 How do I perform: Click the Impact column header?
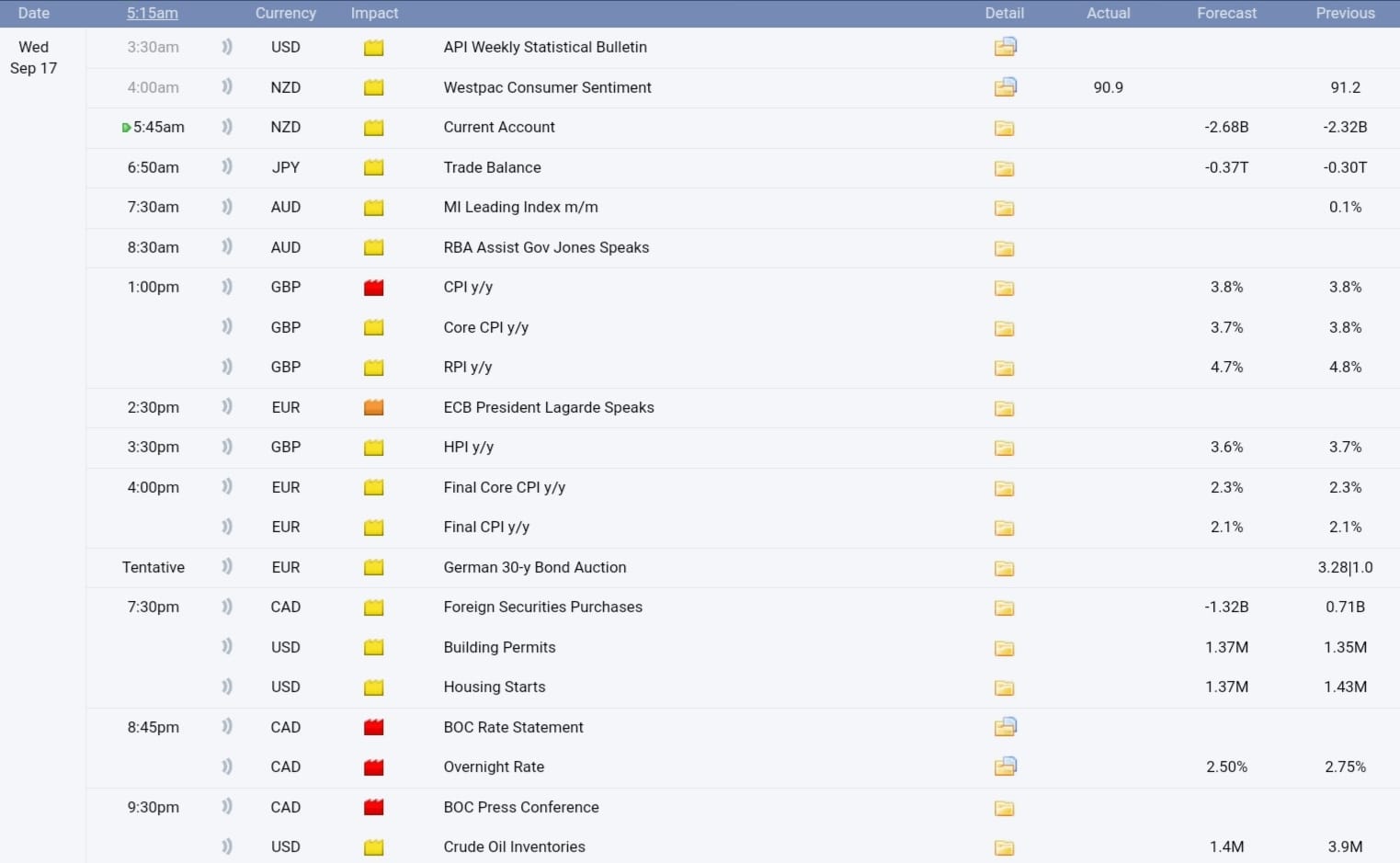[374, 13]
